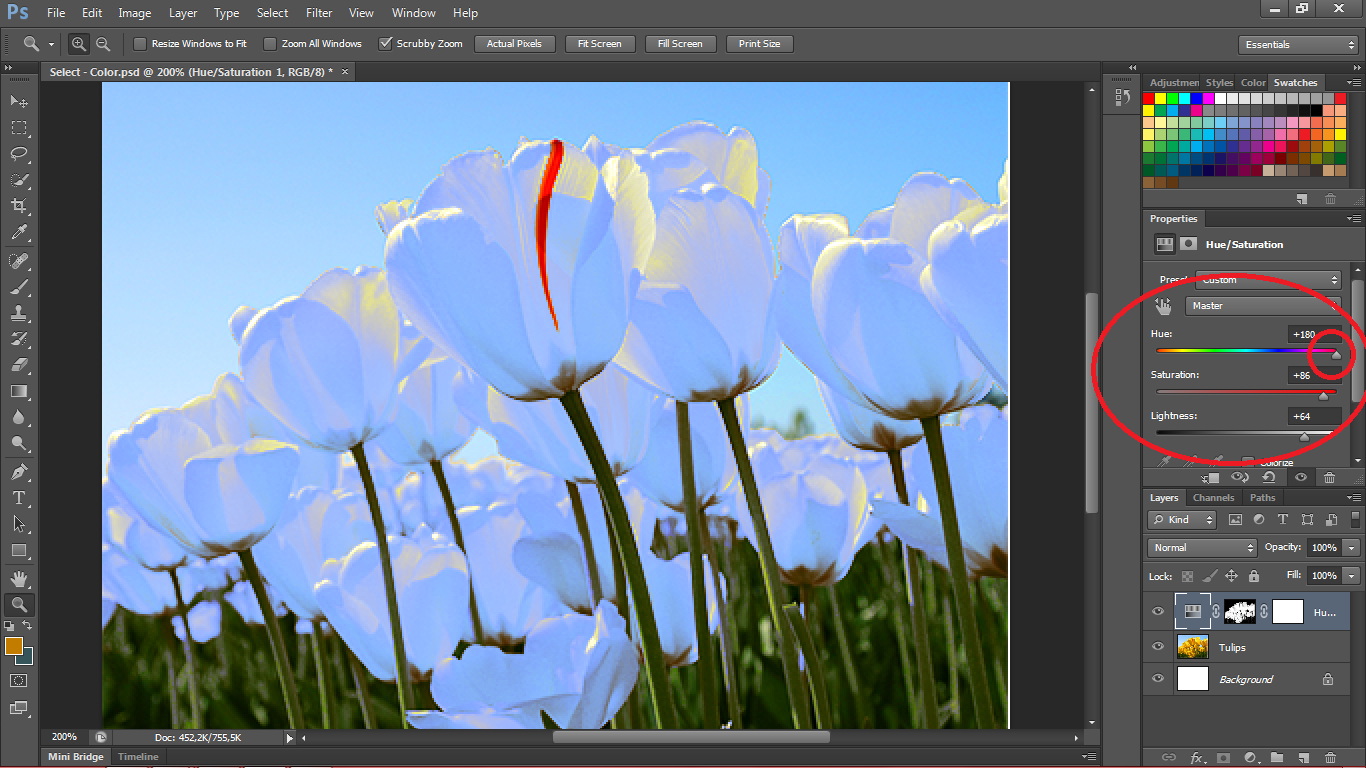Select the Blur tool
1366x768 pixels.
[19, 417]
